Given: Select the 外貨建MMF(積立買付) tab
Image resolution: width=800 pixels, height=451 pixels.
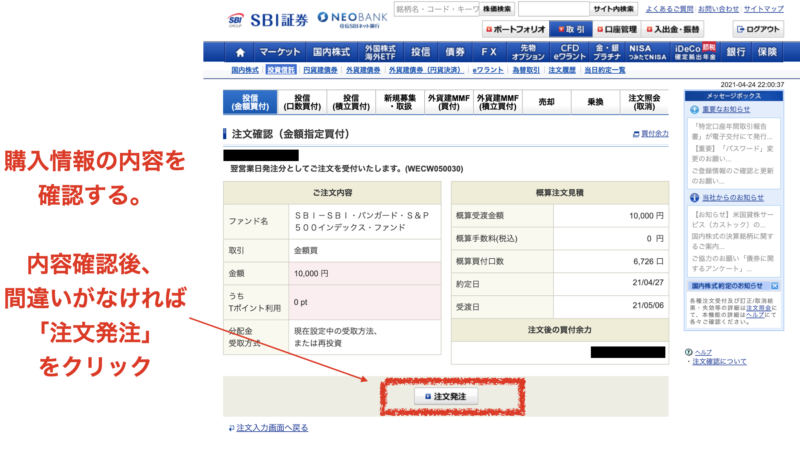Looking at the screenshot, I should (498, 102).
